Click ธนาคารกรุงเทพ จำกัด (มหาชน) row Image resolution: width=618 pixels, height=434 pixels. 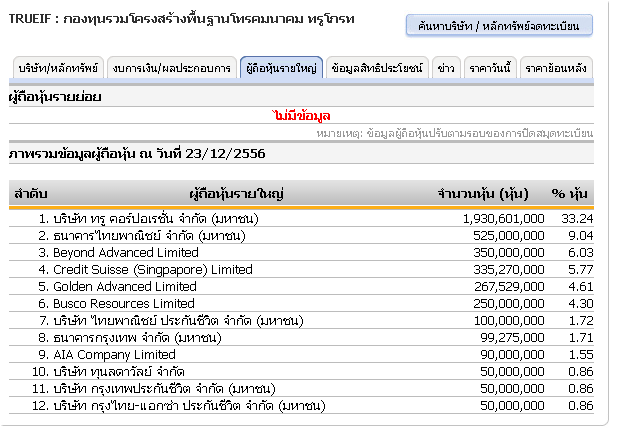[301, 337]
